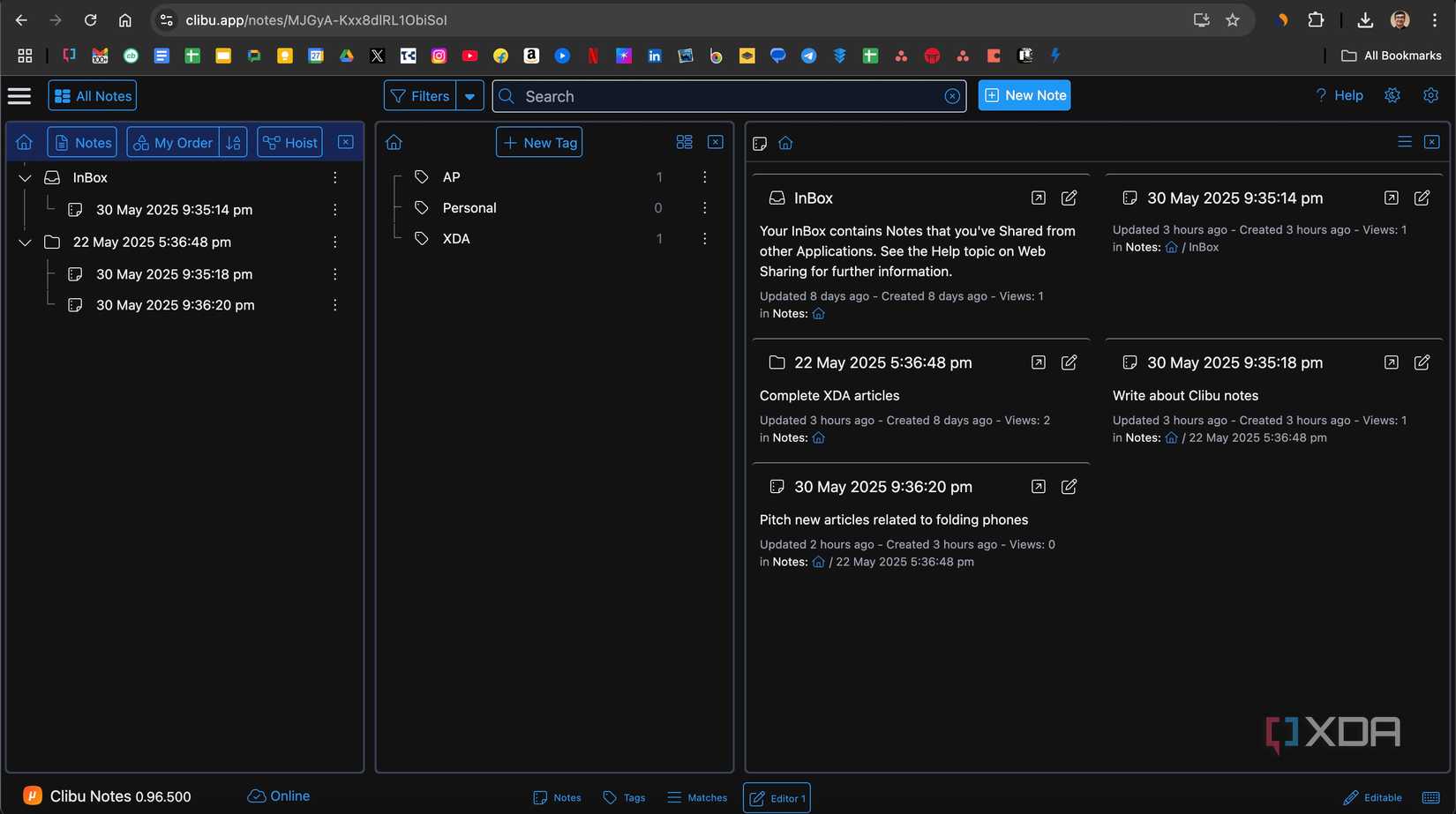This screenshot has height=814, width=1456.
Task: Collapse the InBox tree node
Action: tap(25, 178)
